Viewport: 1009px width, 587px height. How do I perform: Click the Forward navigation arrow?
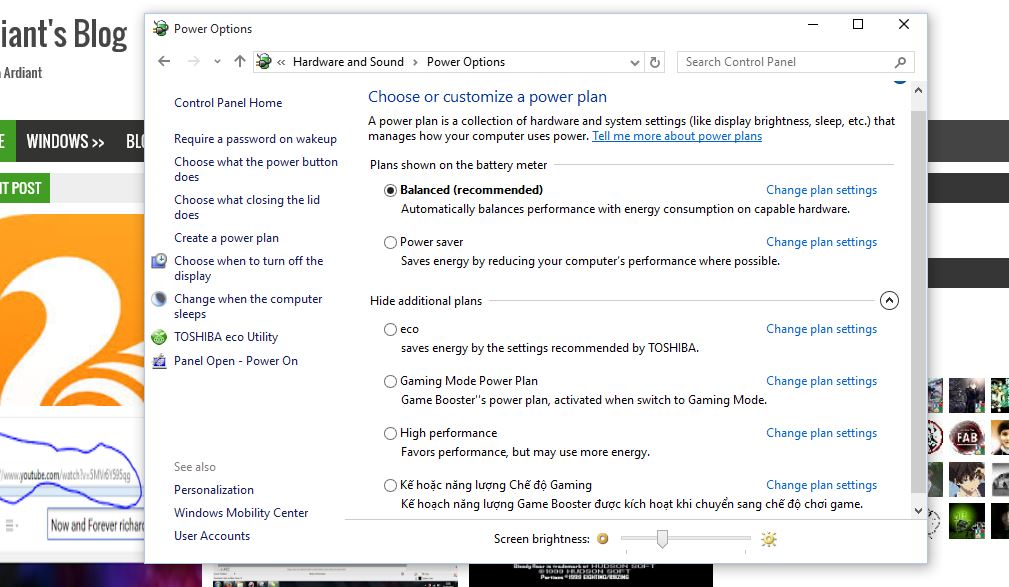[x=193, y=61]
